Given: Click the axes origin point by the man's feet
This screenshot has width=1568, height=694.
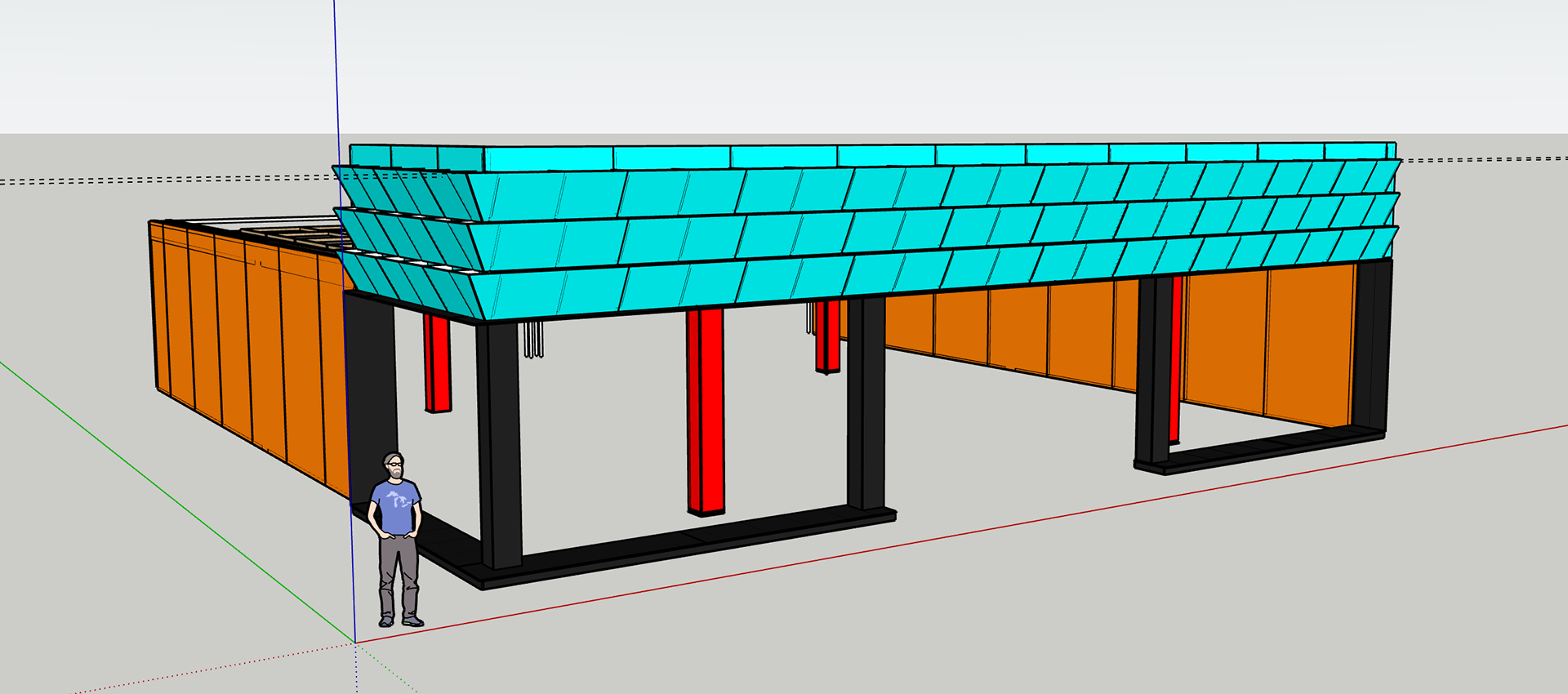Looking at the screenshot, I should pyautogui.click(x=355, y=643).
